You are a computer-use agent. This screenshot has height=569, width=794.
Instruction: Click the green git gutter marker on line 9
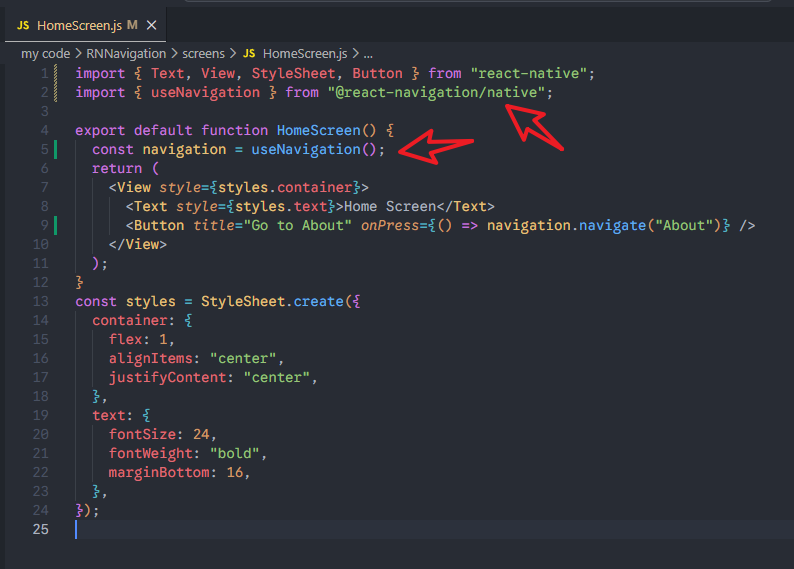tap(56, 226)
